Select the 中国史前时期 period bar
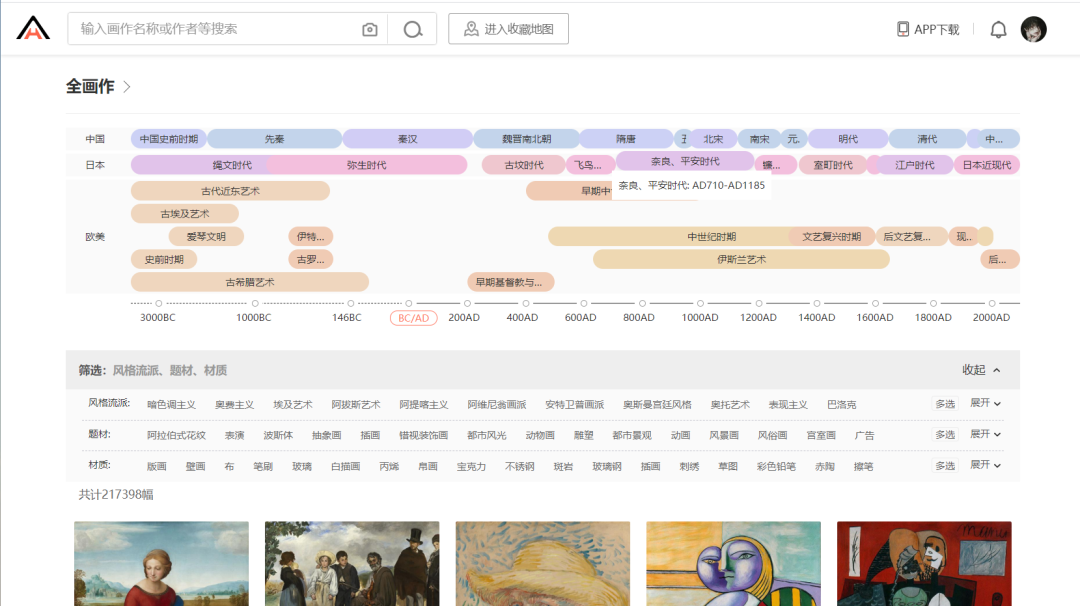The width and height of the screenshot is (1080, 606). coord(169,139)
